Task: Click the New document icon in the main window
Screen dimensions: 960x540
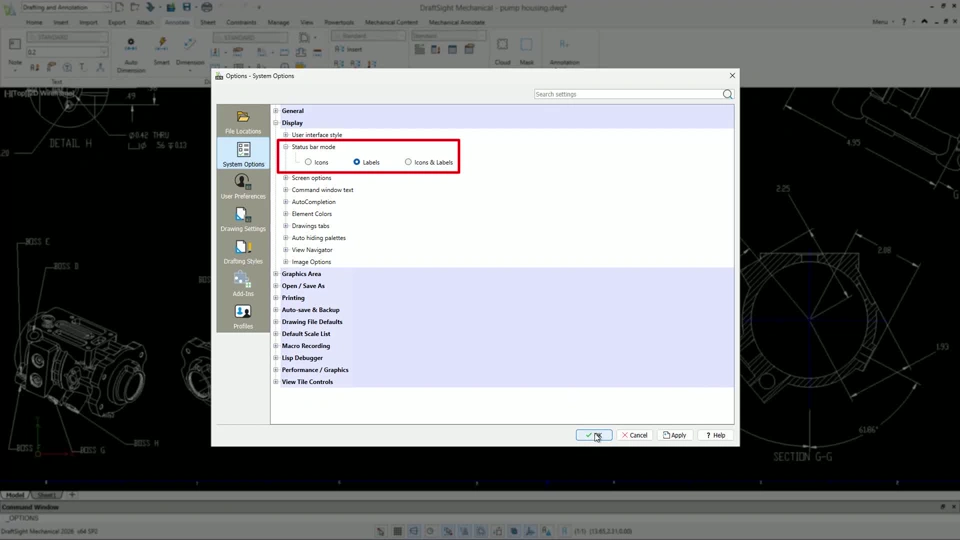Action: click(x=119, y=7)
